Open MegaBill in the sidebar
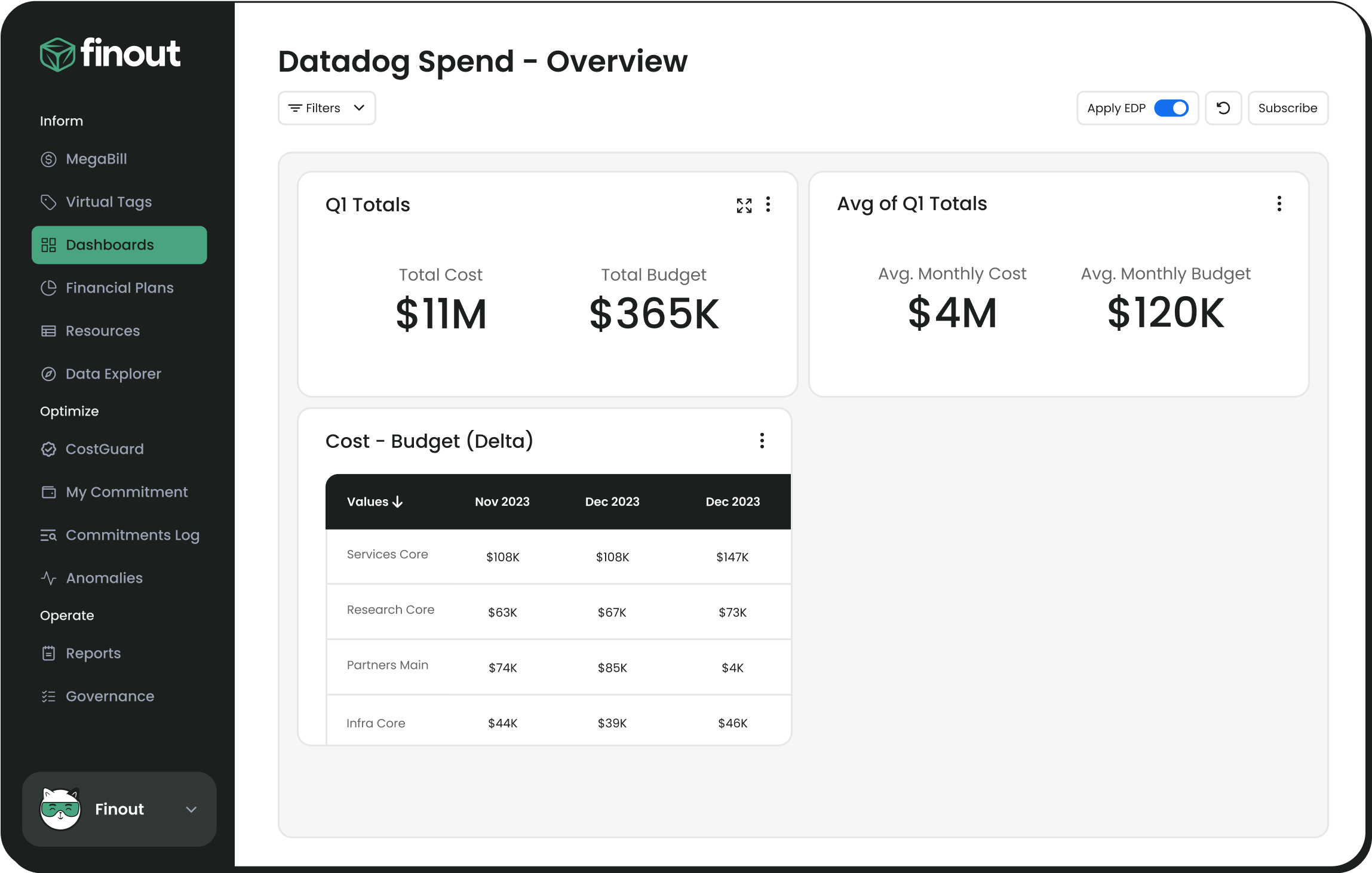This screenshot has width=1372, height=873. (96, 158)
